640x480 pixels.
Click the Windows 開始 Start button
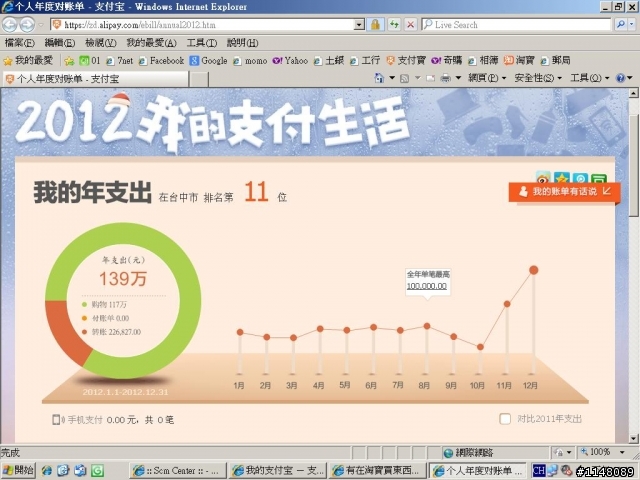18,471
